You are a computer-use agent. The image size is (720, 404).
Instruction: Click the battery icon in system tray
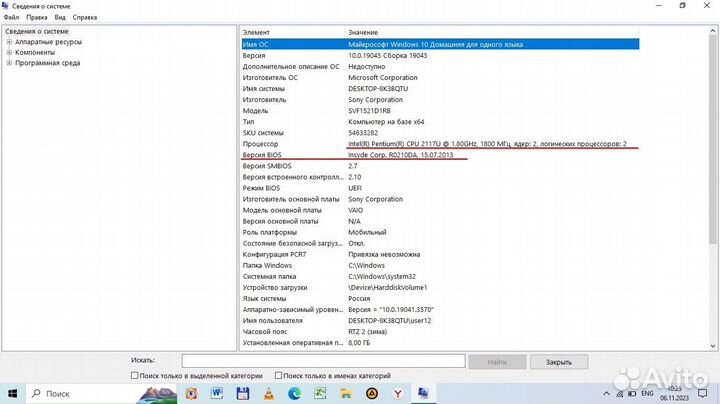[632, 393]
